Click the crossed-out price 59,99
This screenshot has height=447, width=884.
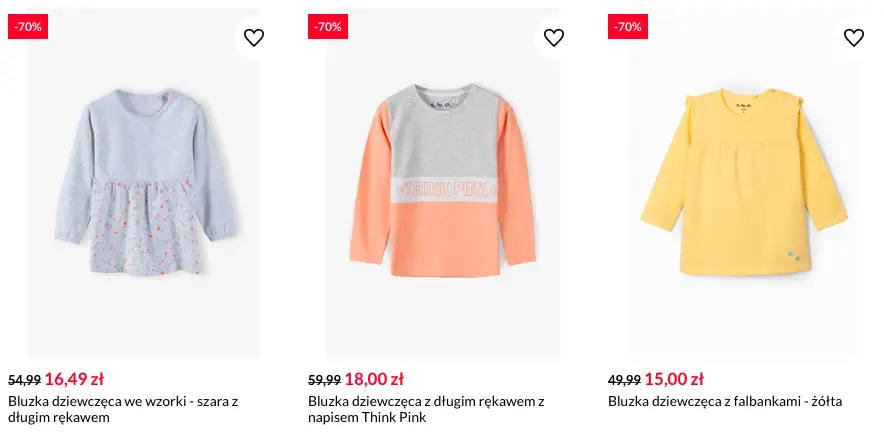(324, 380)
